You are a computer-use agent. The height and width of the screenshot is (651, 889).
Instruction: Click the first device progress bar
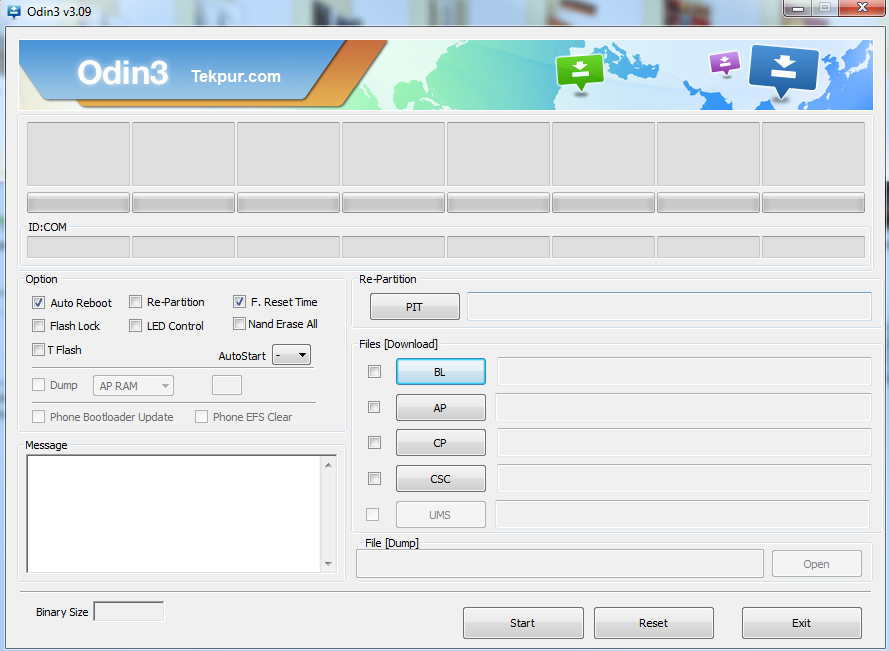(x=78, y=202)
